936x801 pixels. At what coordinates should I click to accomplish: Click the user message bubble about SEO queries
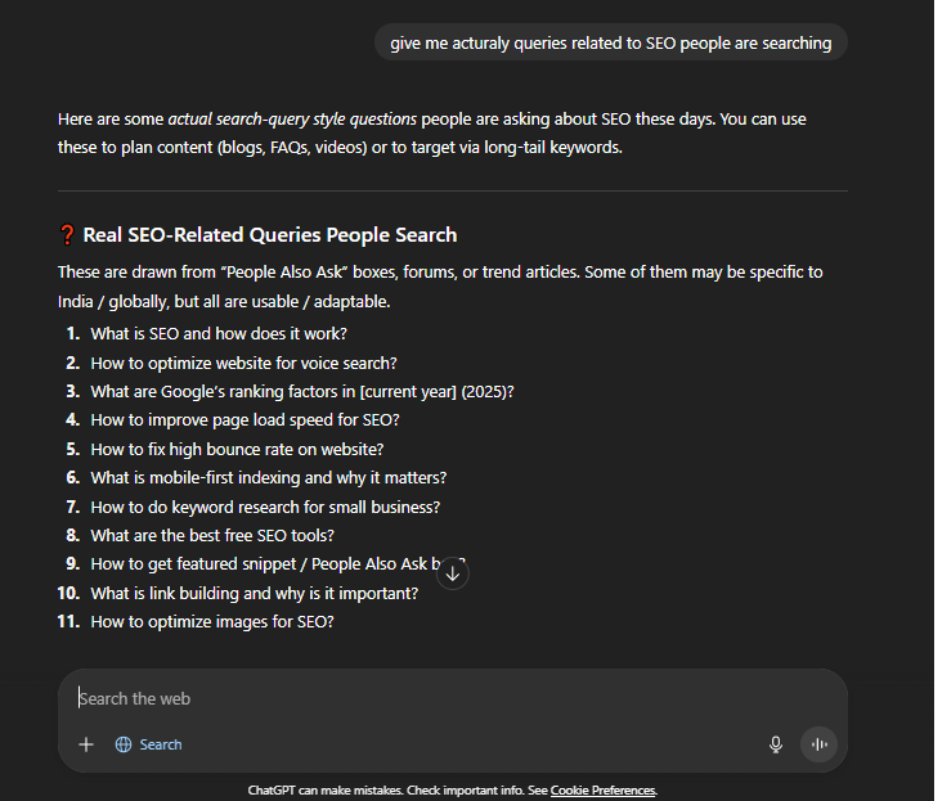point(610,43)
